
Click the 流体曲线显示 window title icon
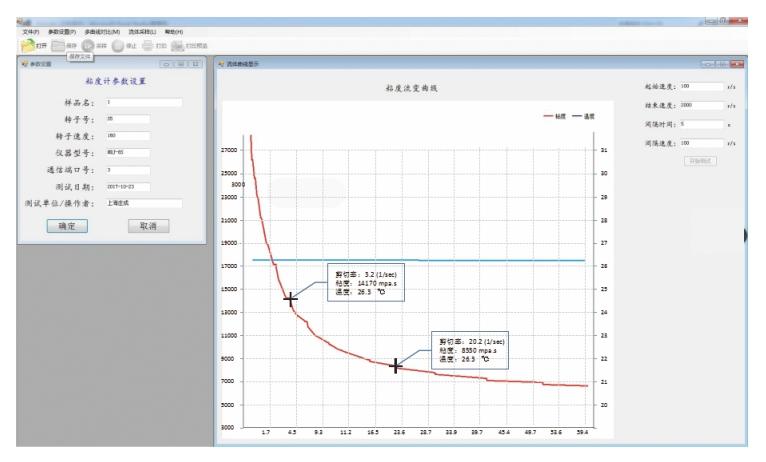[x=221, y=64]
